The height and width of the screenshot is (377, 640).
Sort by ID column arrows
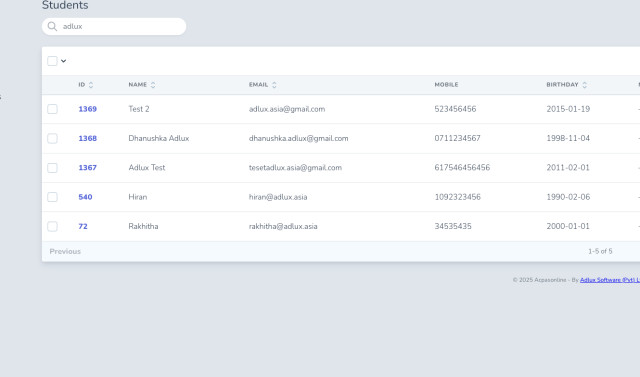point(91,85)
